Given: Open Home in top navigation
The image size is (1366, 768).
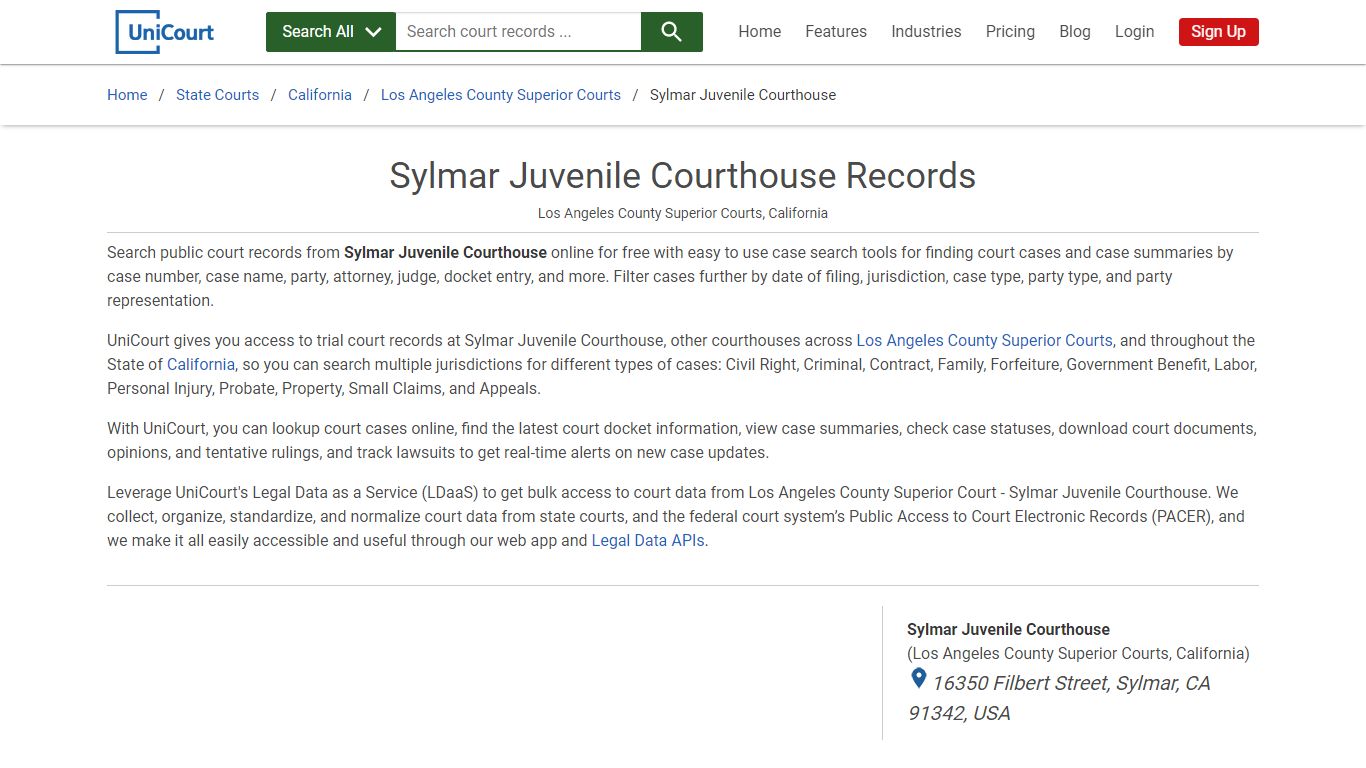Looking at the screenshot, I should tap(760, 32).
